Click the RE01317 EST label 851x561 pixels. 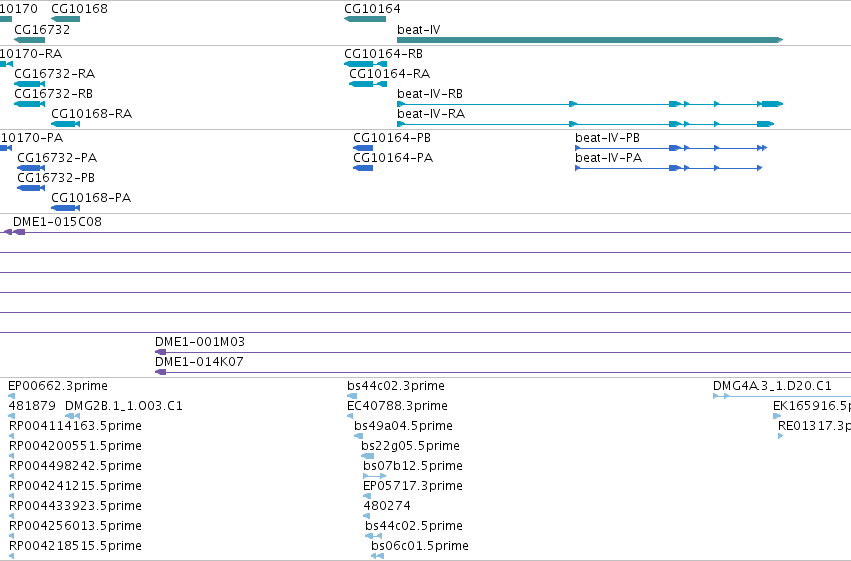tap(814, 426)
